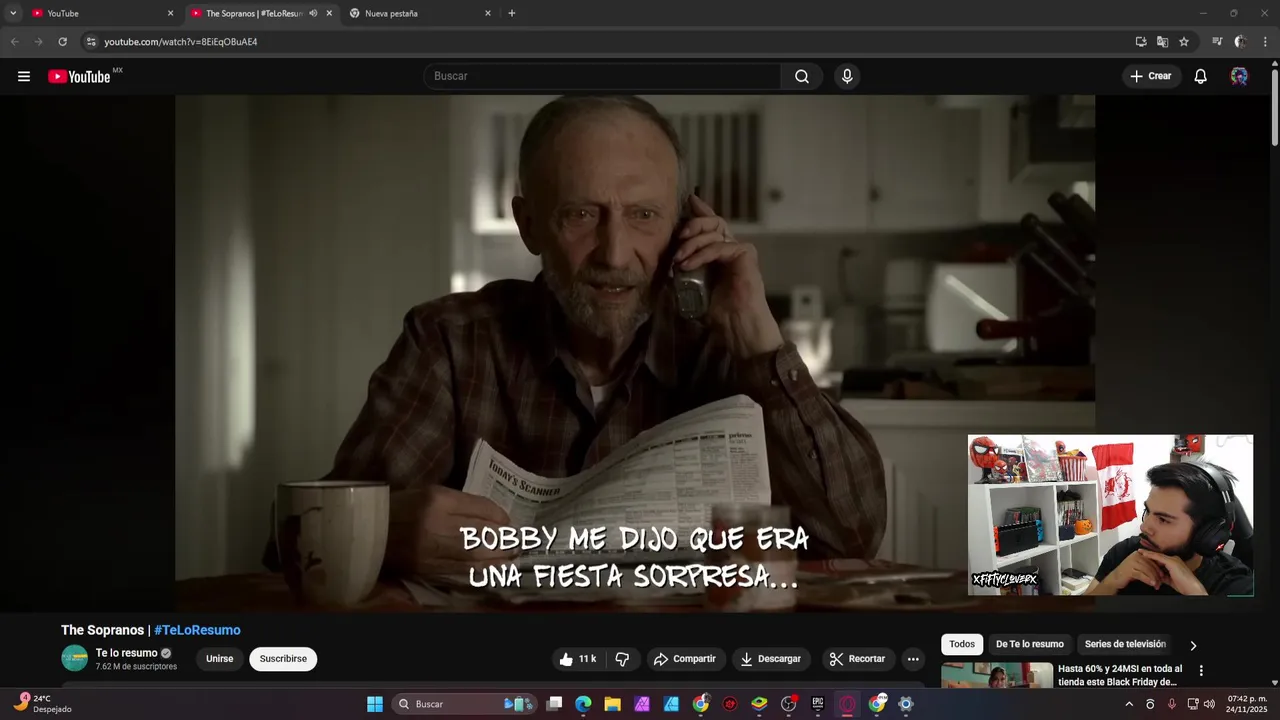Open a new tab with plus button
Viewport: 1280px width, 720px height.
coord(512,13)
